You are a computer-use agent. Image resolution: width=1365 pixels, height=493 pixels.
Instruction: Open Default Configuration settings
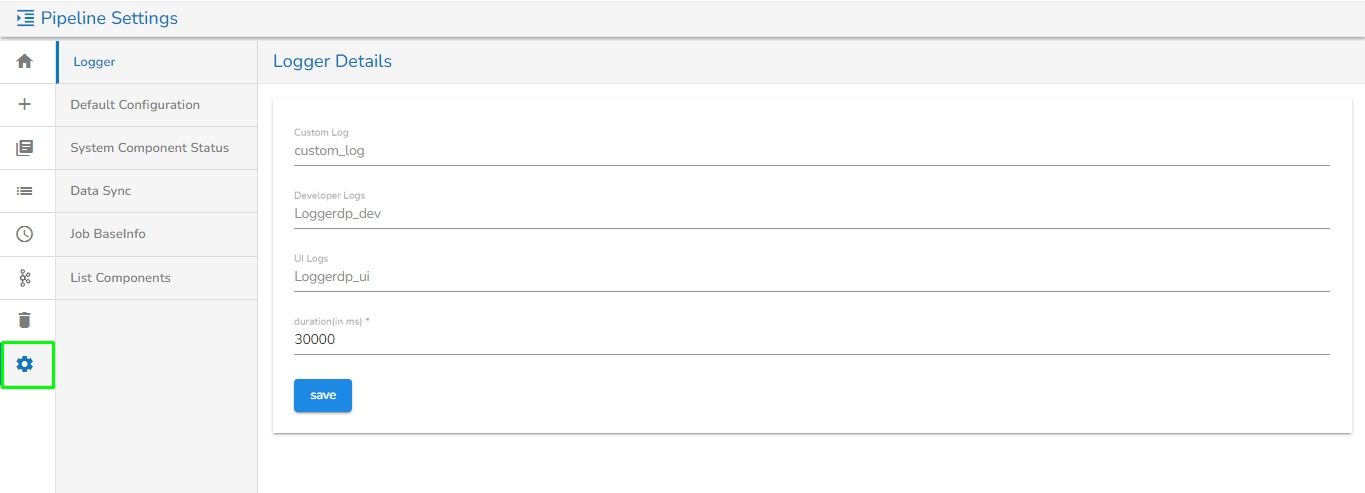[135, 105]
